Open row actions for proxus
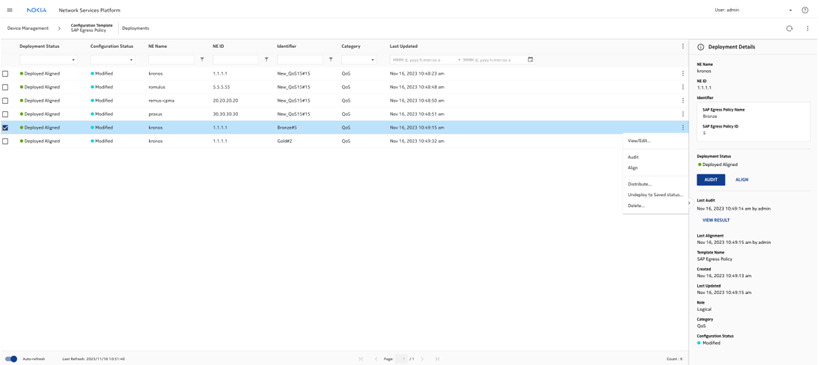 pyautogui.click(x=683, y=114)
